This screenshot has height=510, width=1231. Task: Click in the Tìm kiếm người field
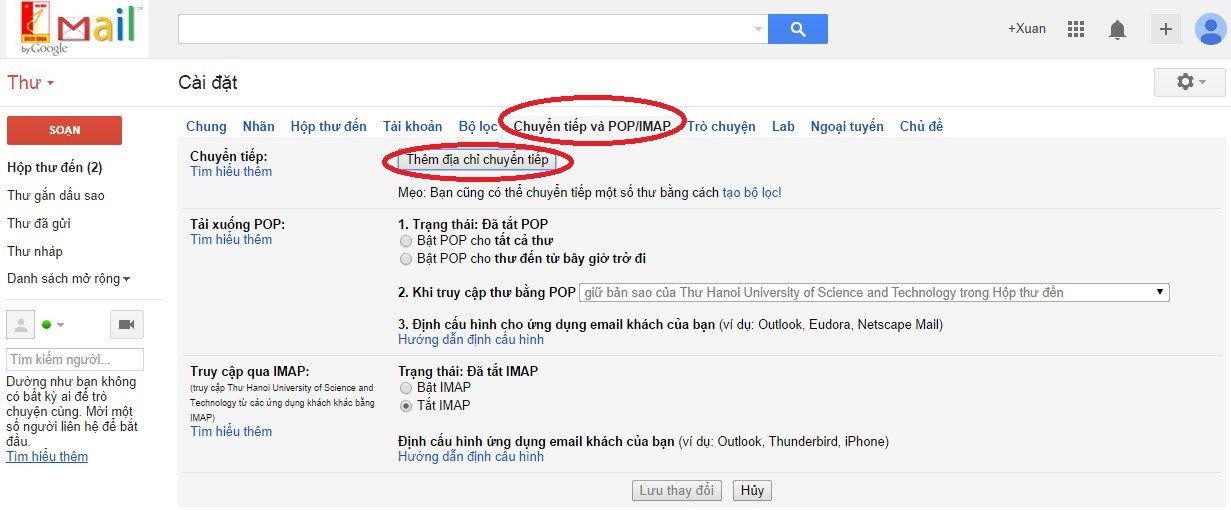75,359
